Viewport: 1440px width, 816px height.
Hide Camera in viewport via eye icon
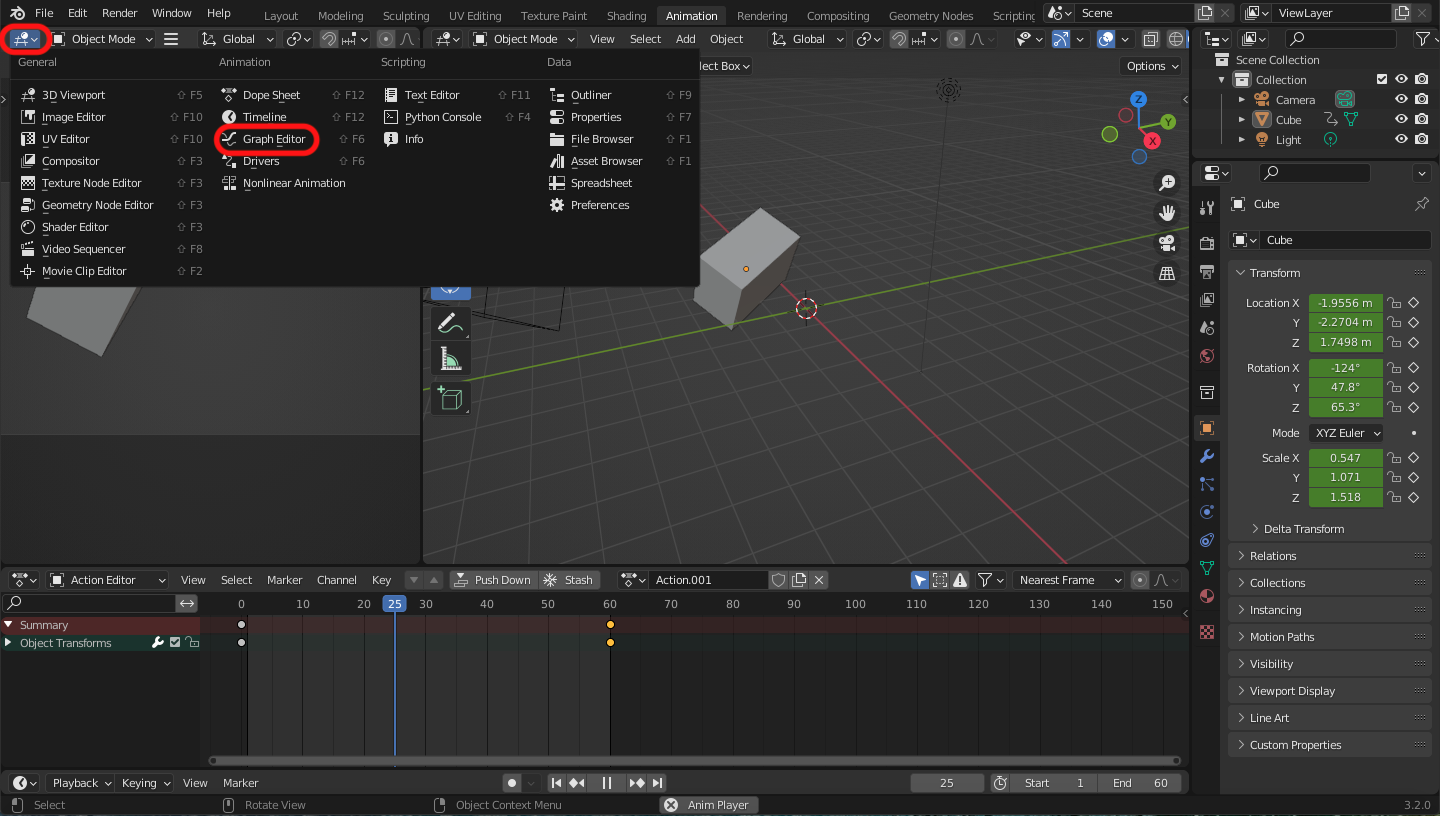point(1402,100)
